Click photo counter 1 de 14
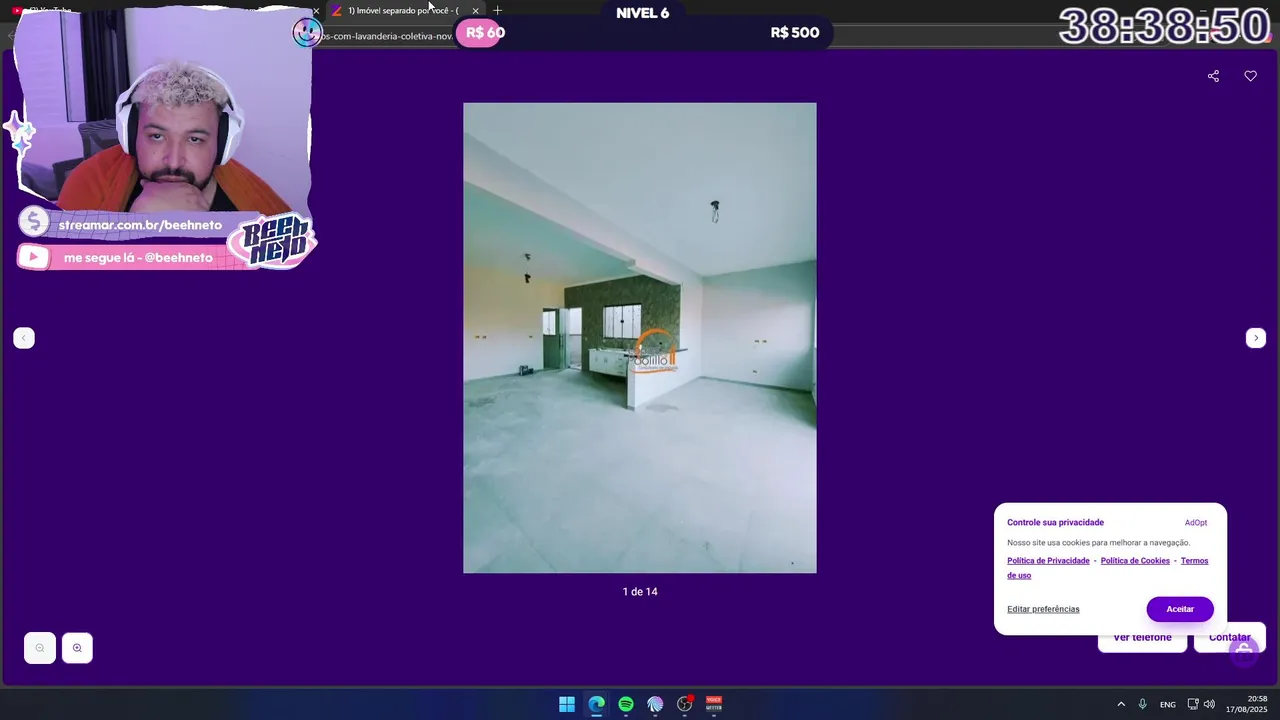Screen dimensions: 1280x720 tap(640, 592)
